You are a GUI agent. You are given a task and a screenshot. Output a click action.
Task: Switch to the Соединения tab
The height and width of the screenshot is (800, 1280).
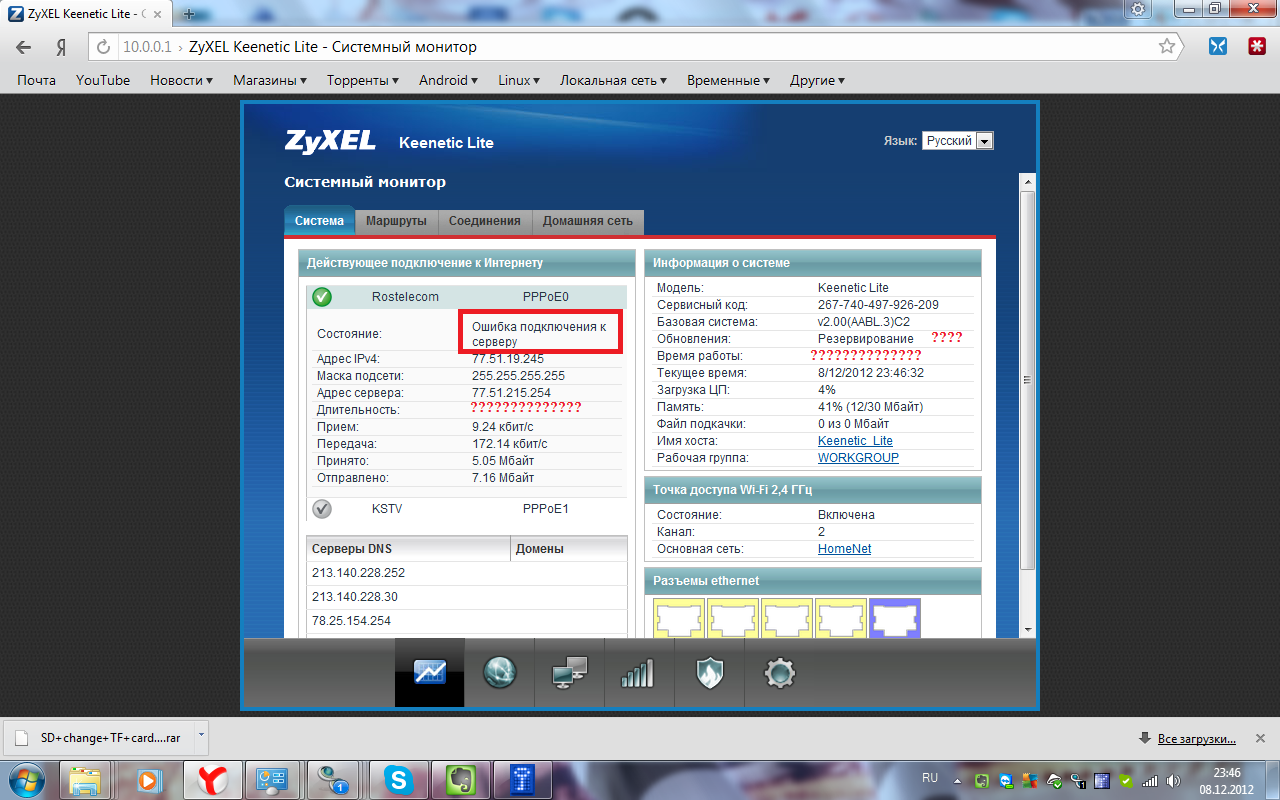(x=485, y=221)
